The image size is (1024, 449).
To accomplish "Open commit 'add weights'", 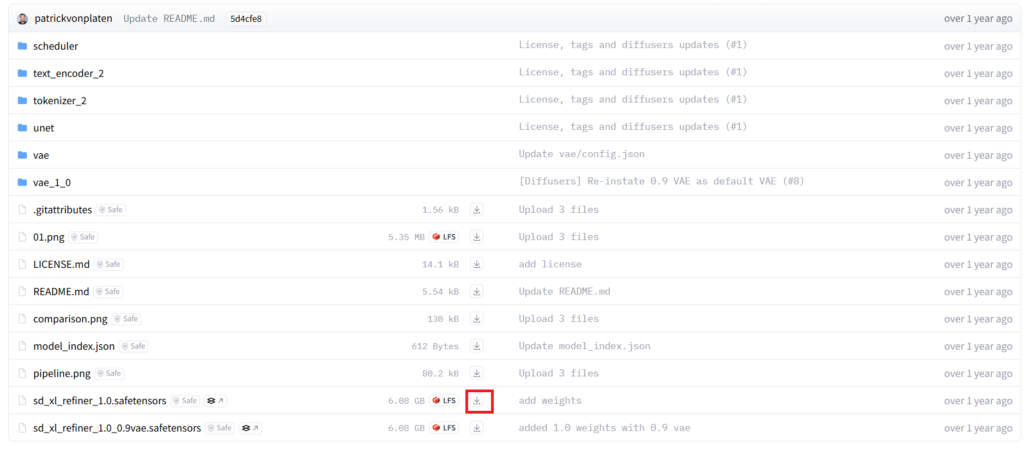I will tap(550, 401).
